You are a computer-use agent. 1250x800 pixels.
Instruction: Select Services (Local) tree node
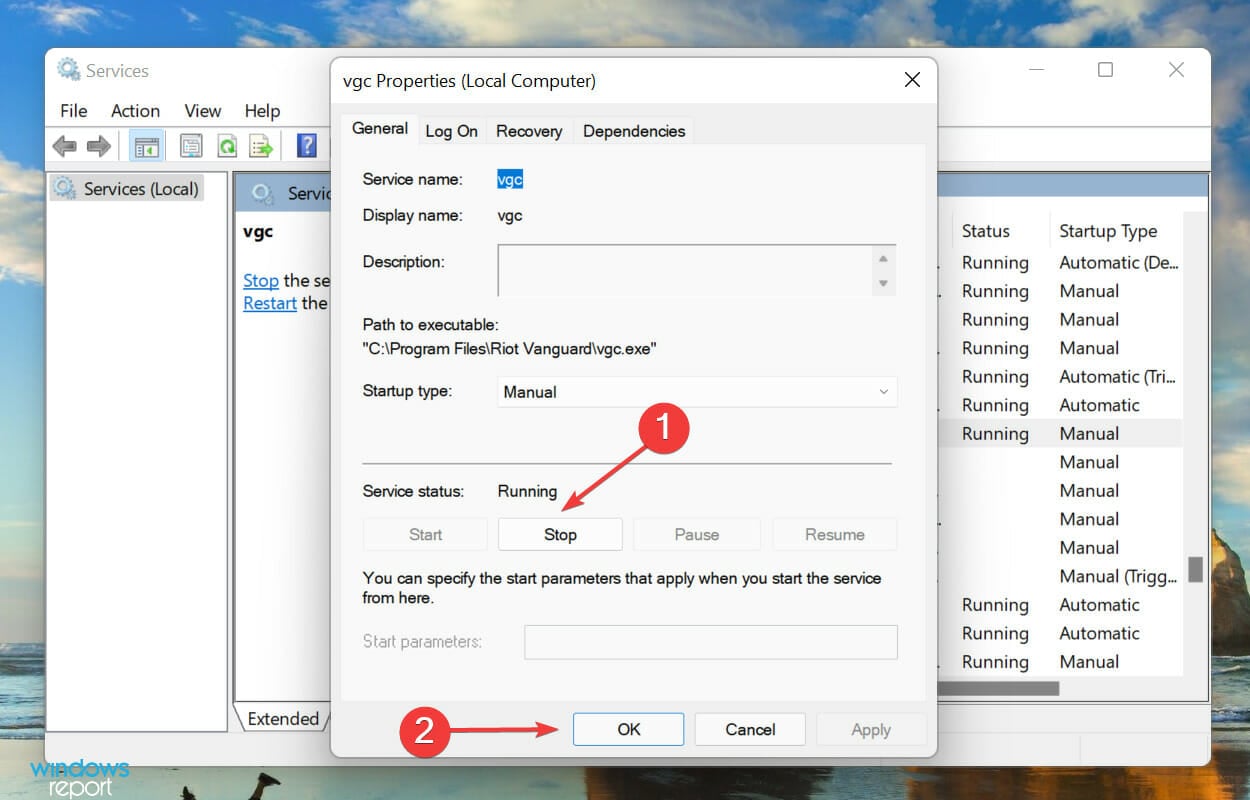click(127, 188)
